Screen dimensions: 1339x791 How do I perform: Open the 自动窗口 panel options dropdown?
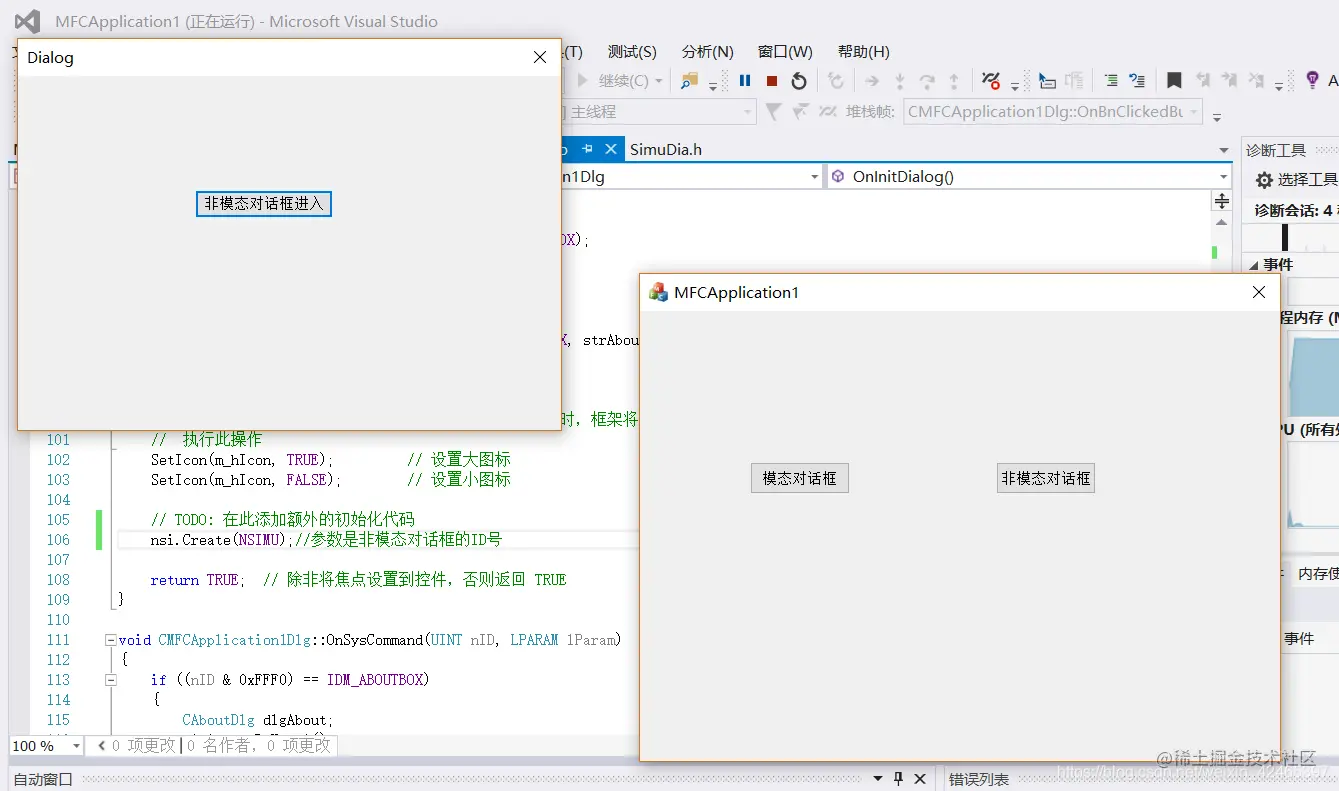[x=877, y=778]
